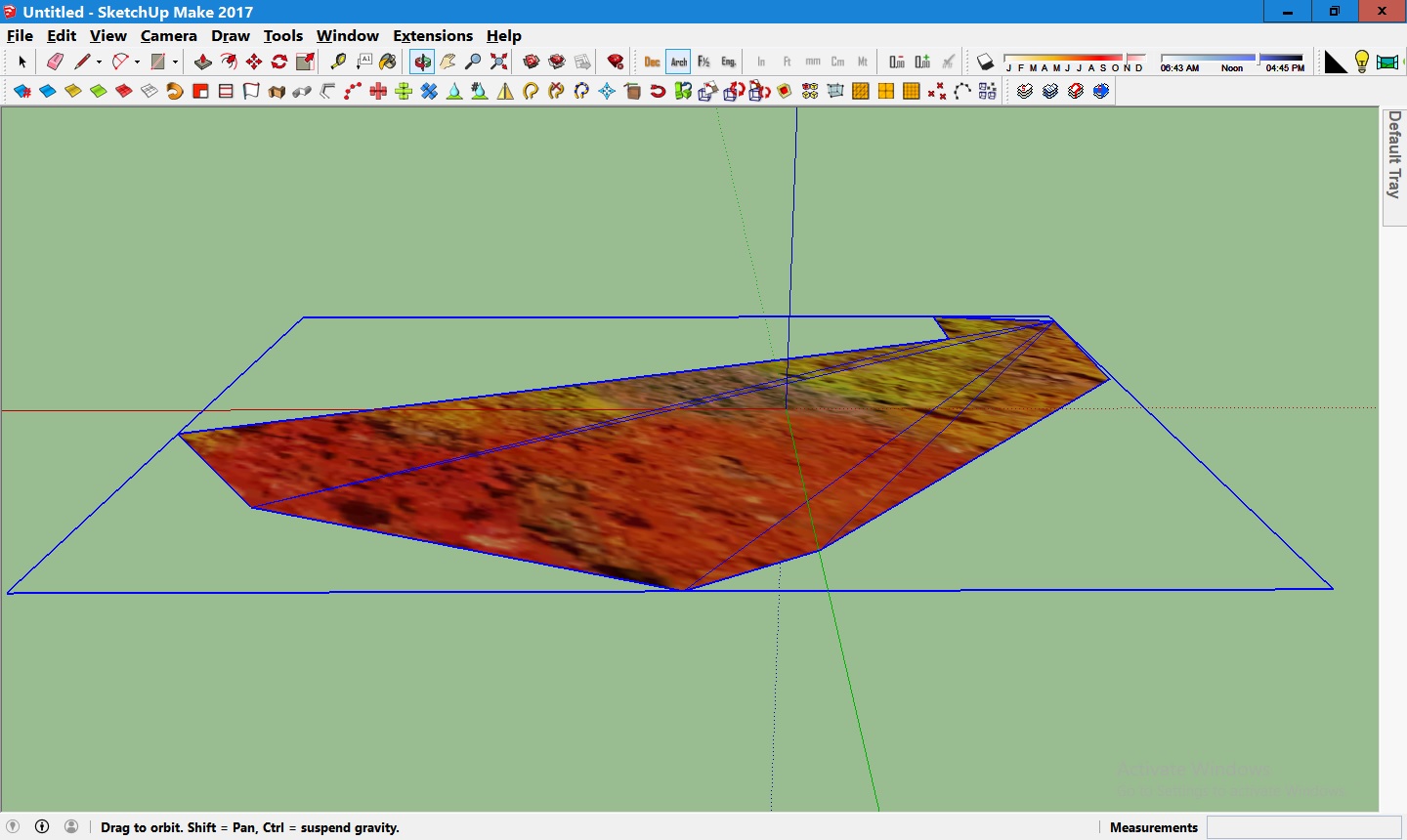Image resolution: width=1407 pixels, height=840 pixels.
Task: Click the light bulb icon
Action: click(1362, 62)
